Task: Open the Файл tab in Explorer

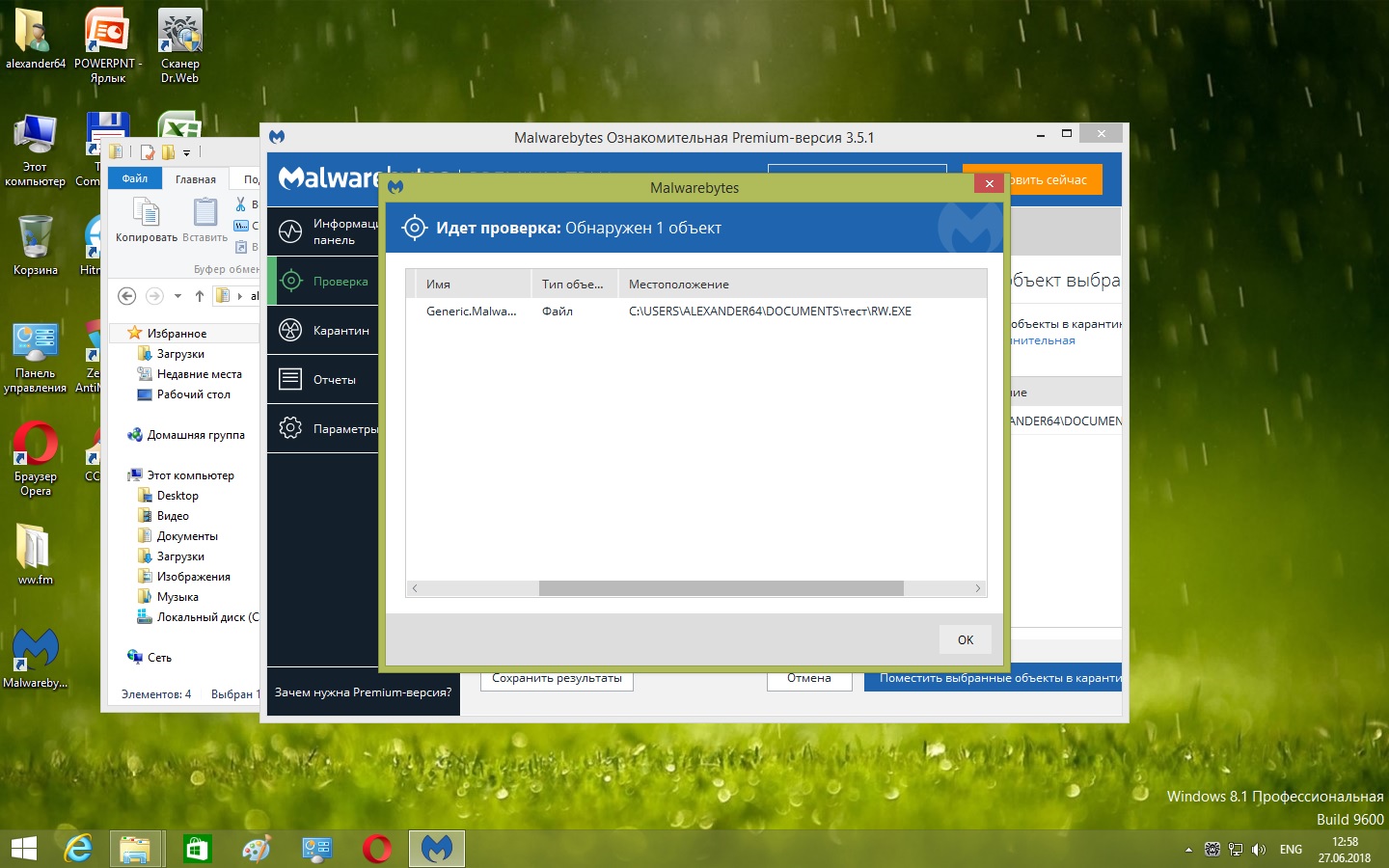Action: (135, 178)
